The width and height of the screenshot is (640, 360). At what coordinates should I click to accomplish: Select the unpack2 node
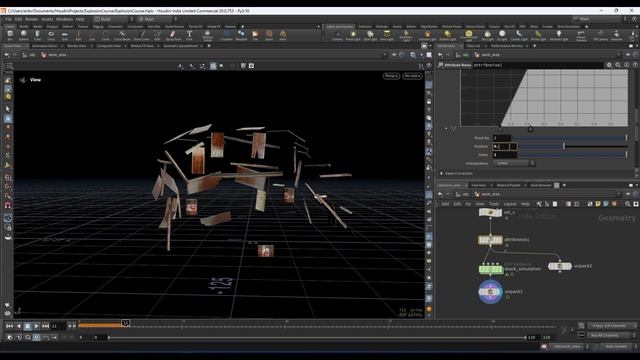560,266
